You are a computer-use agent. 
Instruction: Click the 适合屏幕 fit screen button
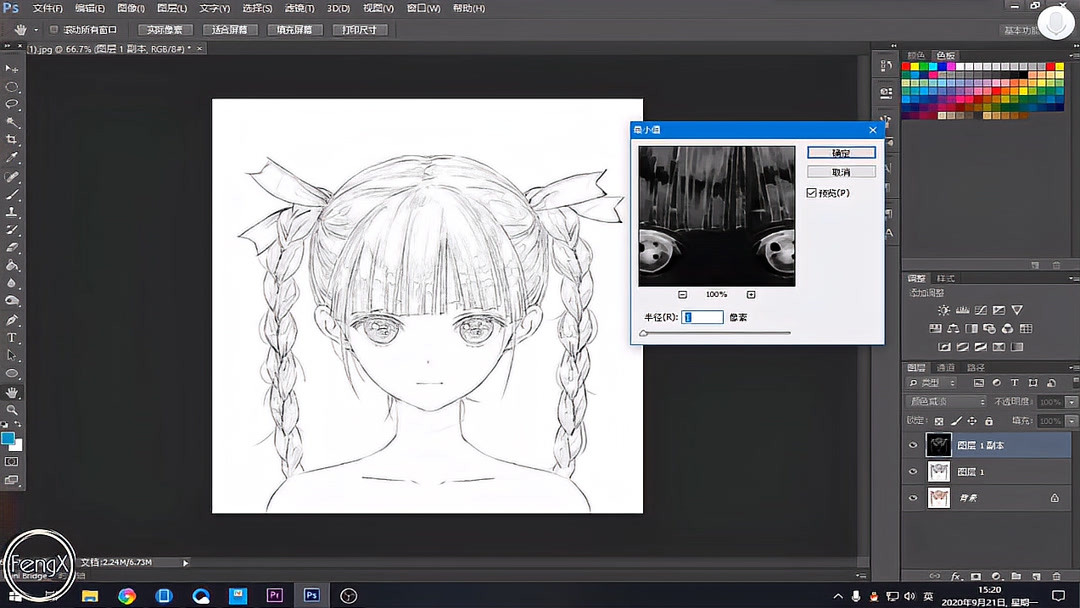click(228, 29)
